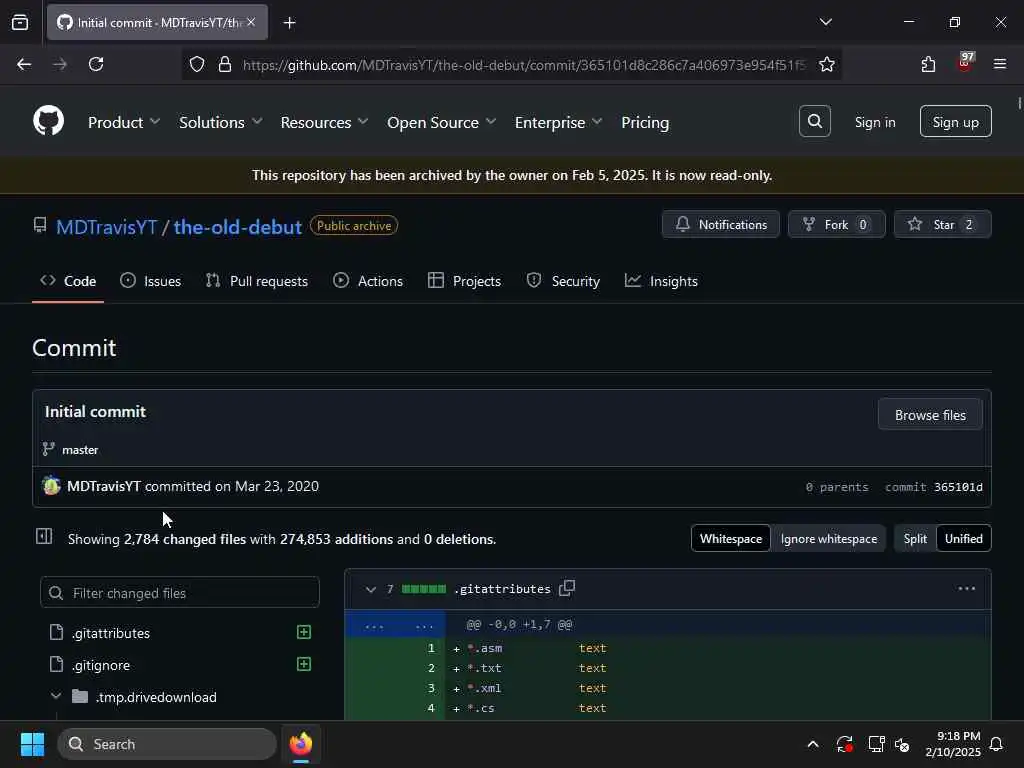This screenshot has width=1024, height=768.
Task: Expand the Enterprise dropdown menu
Action: (x=558, y=122)
